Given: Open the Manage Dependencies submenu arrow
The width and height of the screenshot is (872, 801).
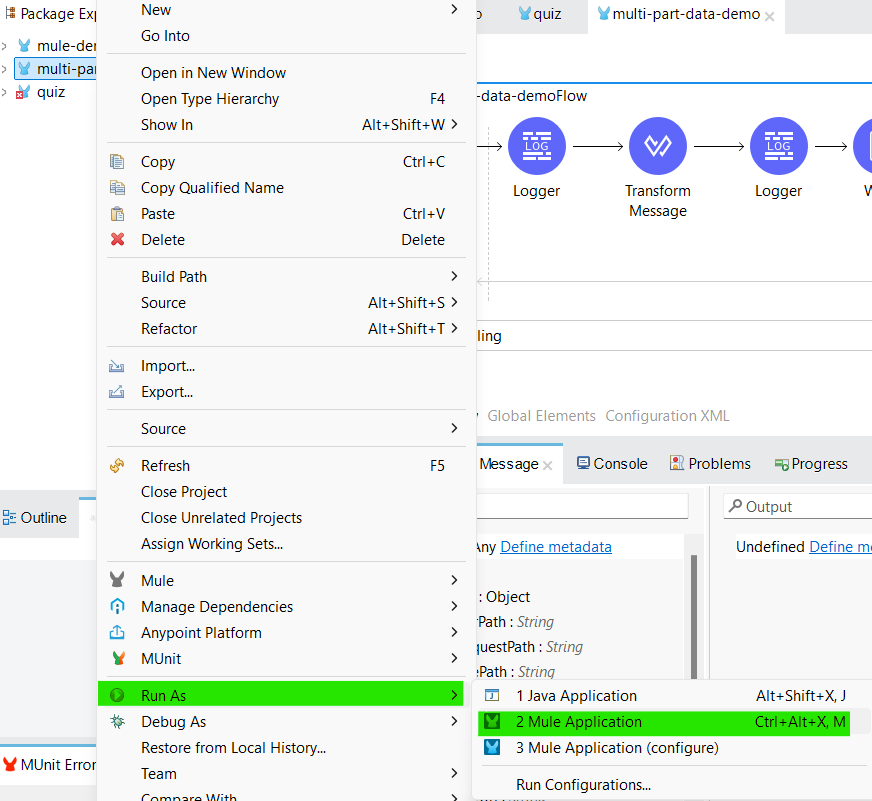Looking at the screenshot, I should point(454,606).
